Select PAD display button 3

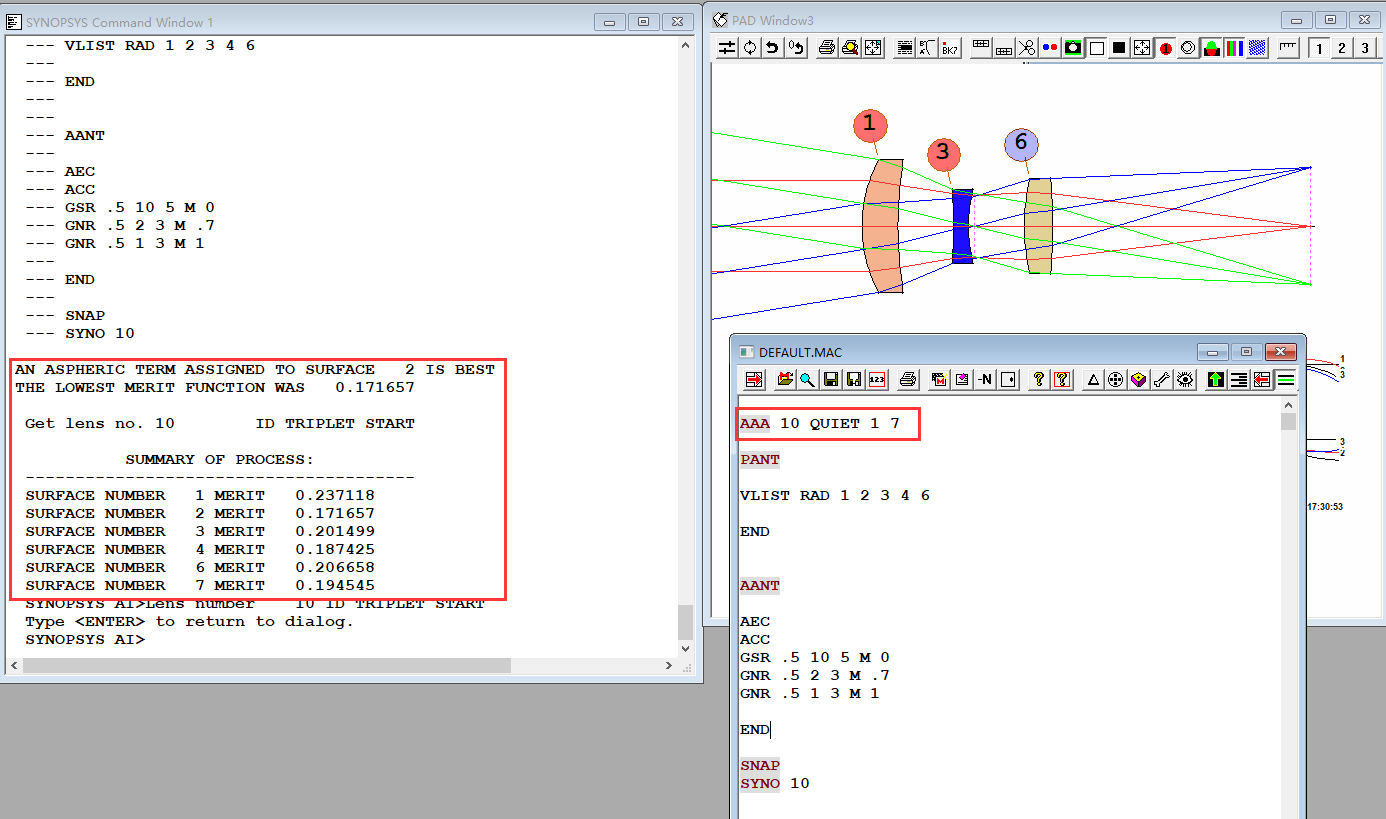(x=1364, y=48)
